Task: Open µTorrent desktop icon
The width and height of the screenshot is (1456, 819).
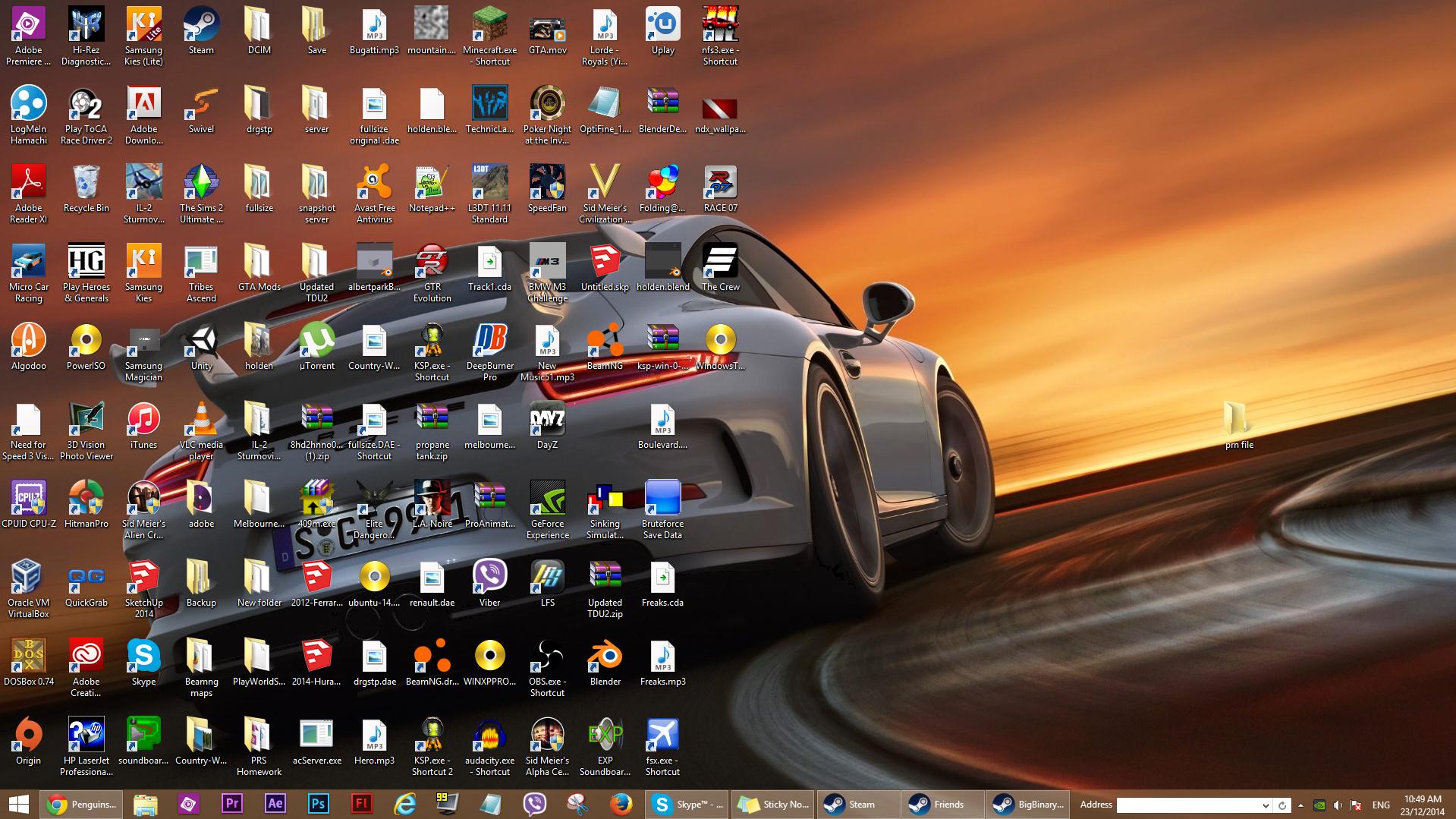Action: point(316,348)
